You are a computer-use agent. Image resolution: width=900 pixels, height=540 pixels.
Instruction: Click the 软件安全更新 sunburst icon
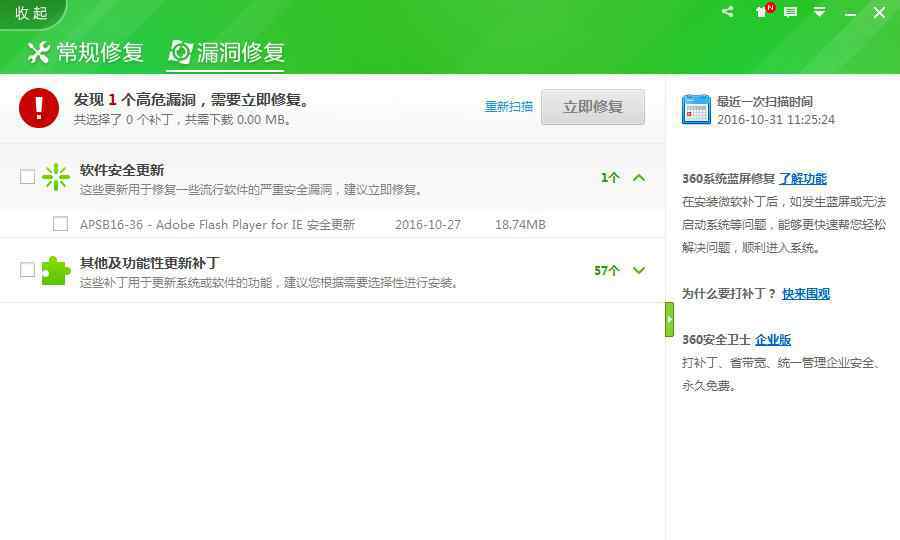(x=56, y=177)
